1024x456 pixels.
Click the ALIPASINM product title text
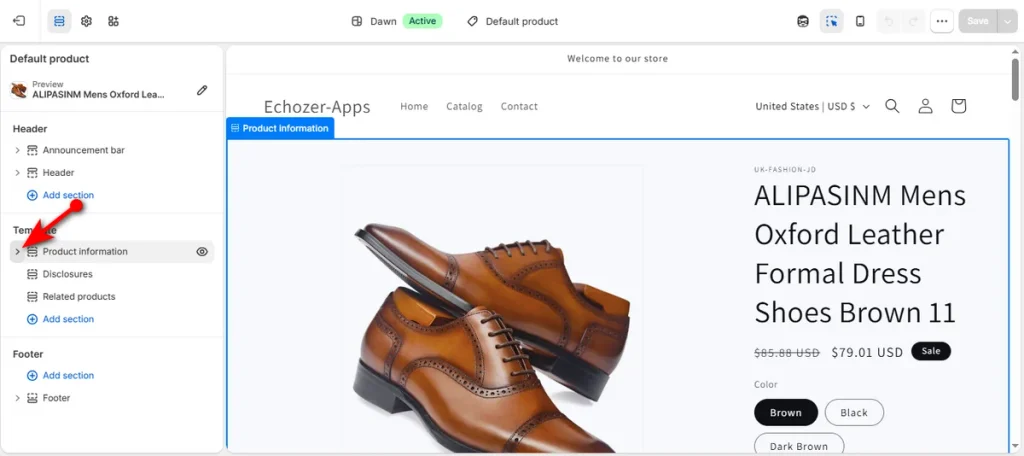click(x=860, y=254)
